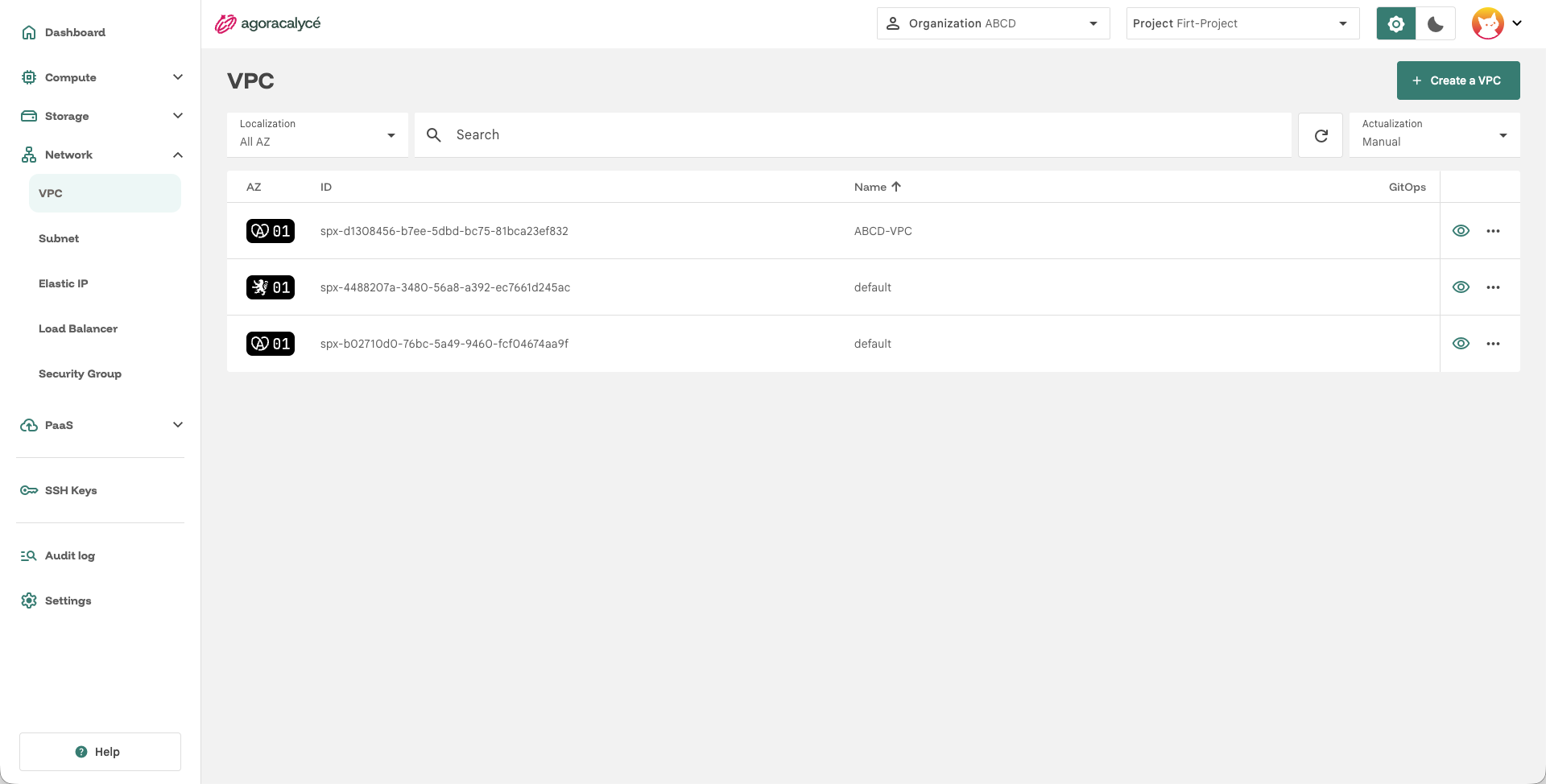Open more actions for ABCD-VPC
The width and height of the screenshot is (1546, 784).
click(1493, 231)
